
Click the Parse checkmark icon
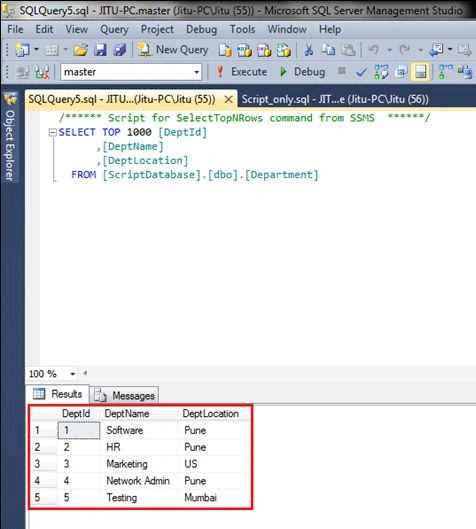pos(361,72)
